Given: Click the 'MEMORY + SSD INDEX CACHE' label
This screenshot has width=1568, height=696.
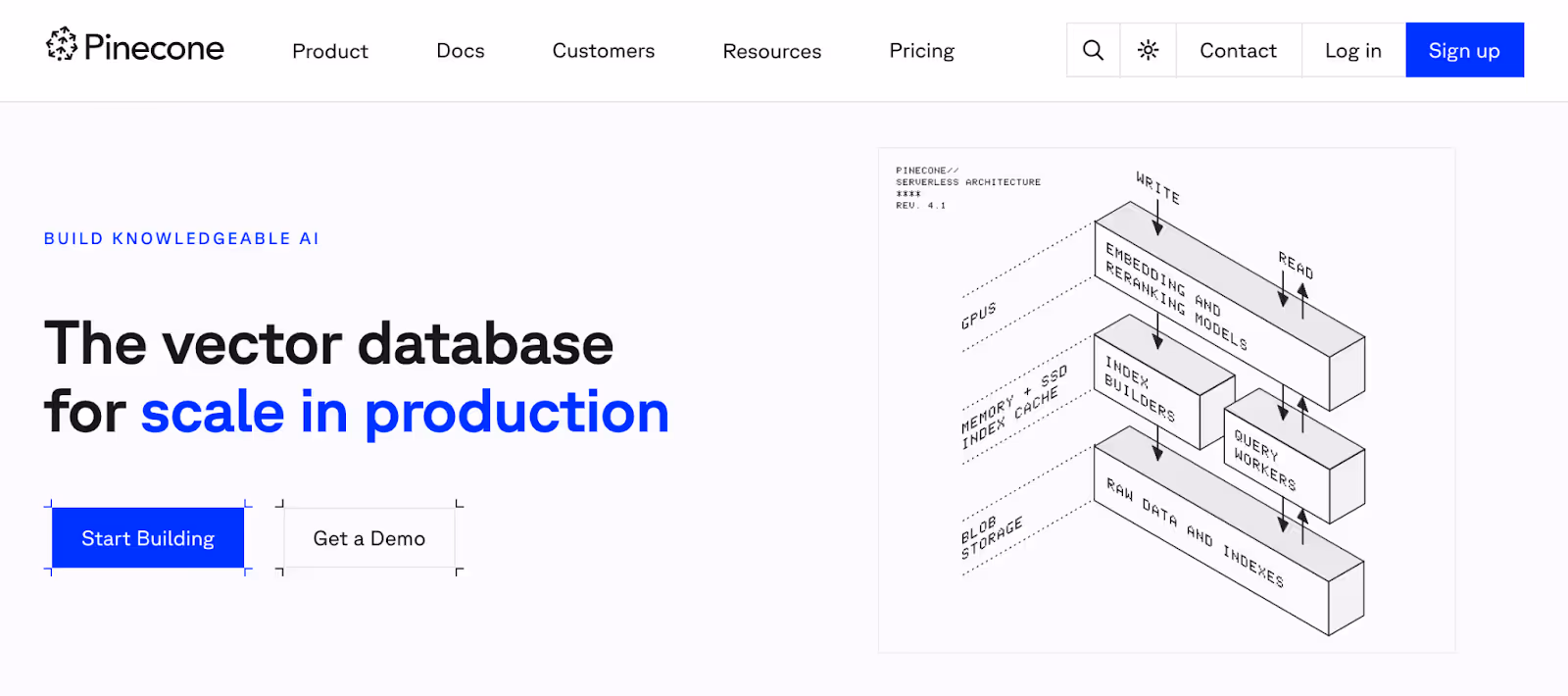Looking at the screenshot, I should click(1013, 407).
